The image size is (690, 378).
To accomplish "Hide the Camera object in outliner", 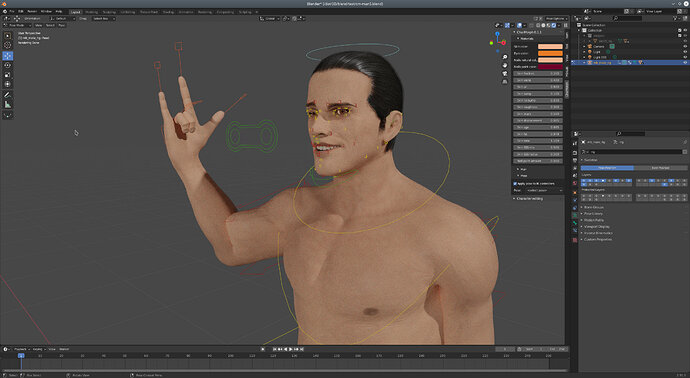I will pos(685,46).
